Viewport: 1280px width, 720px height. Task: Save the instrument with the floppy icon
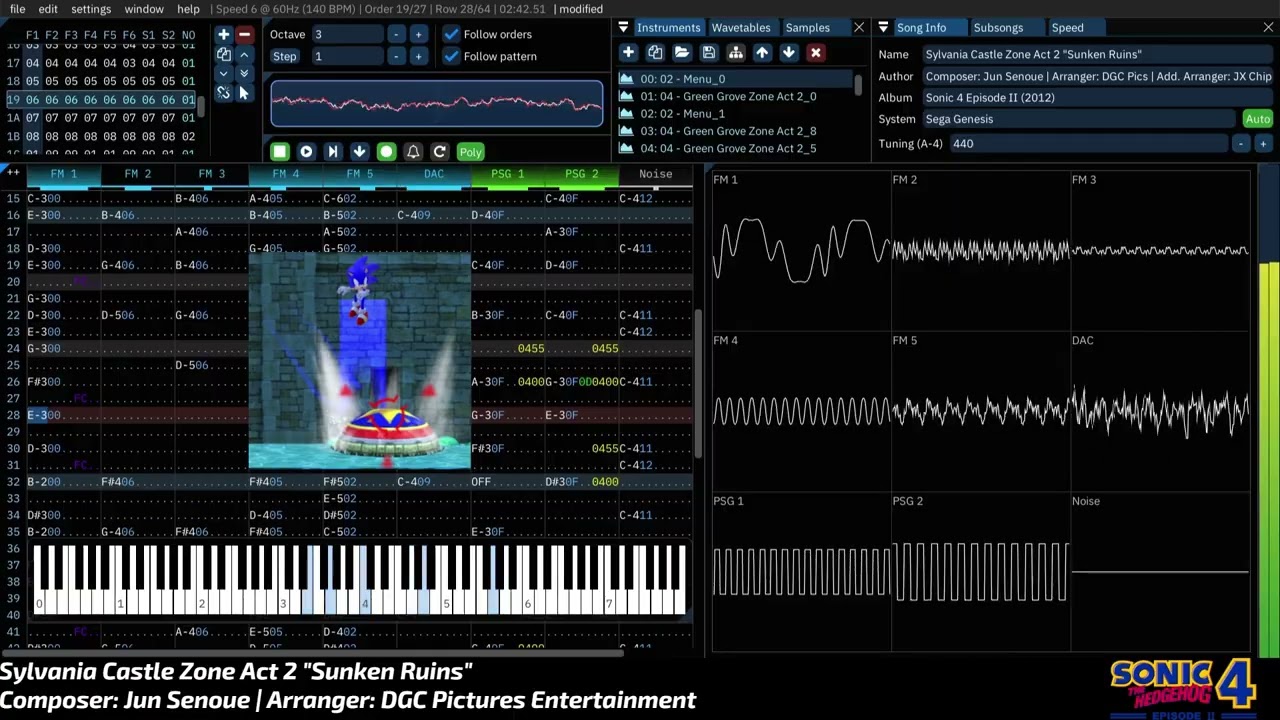(709, 53)
